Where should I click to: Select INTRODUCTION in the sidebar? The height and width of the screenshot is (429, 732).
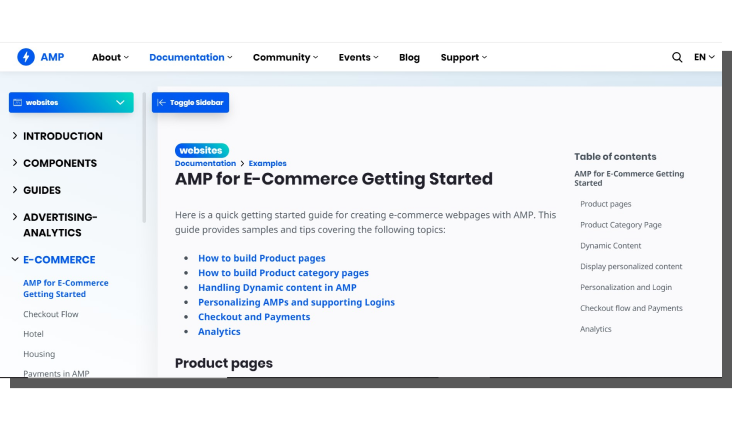click(x=63, y=136)
